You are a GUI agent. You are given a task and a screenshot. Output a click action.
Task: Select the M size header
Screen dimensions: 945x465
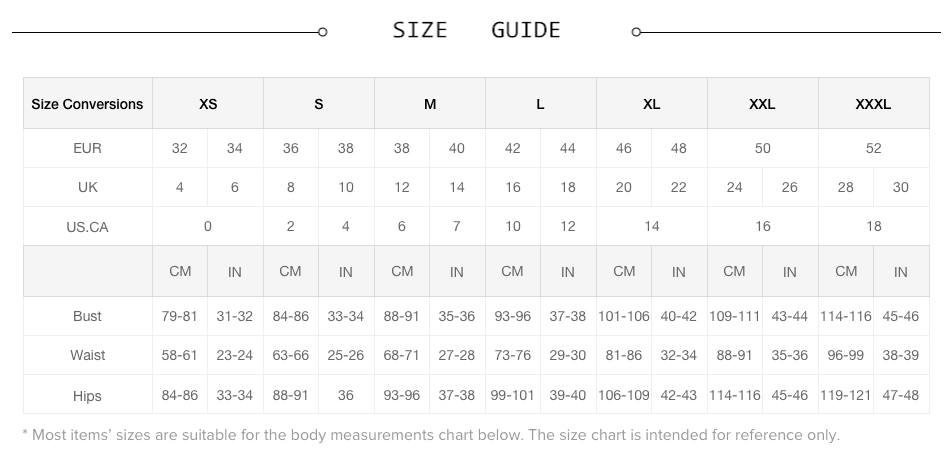pyautogui.click(x=430, y=104)
